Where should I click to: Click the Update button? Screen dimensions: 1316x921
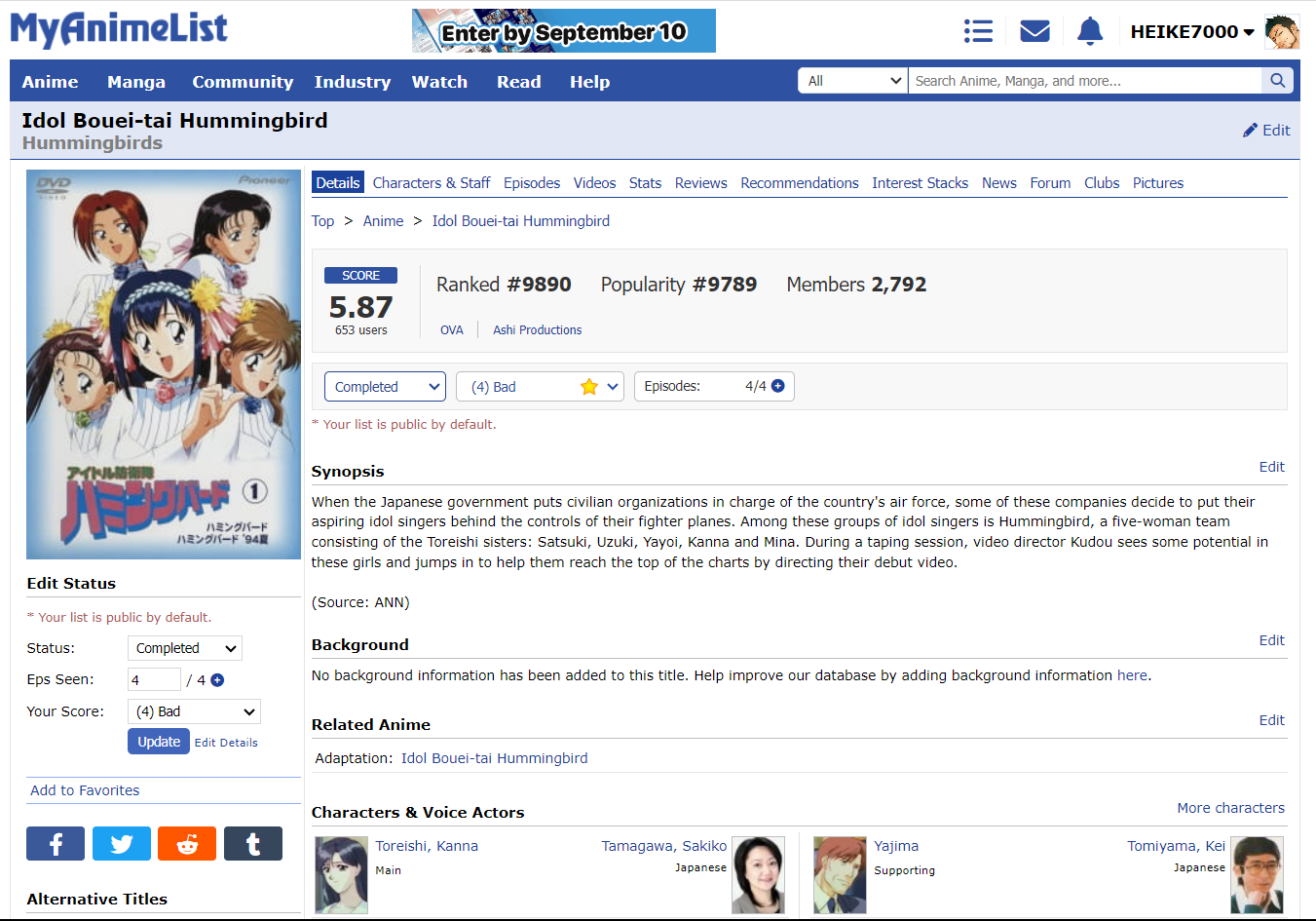158,742
